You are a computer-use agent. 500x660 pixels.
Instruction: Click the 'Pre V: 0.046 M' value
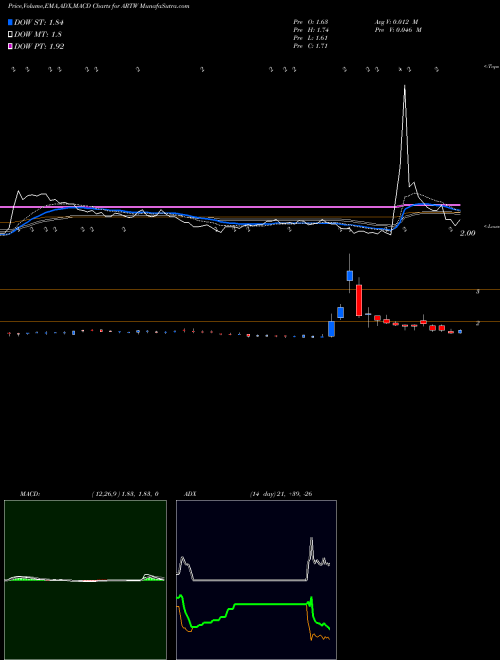pos(398,30)
